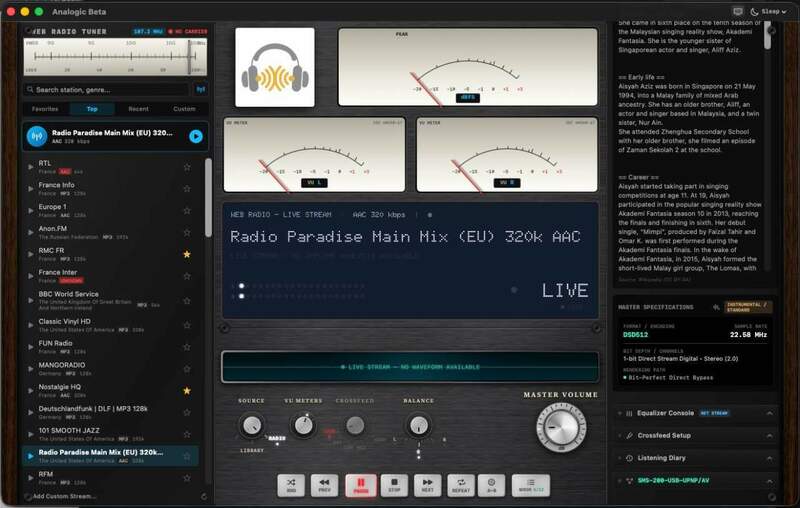The height and width of the screenshot is (508, 800).
Task: Click the live stream waveform display bar
Action: tap(410, 367)
